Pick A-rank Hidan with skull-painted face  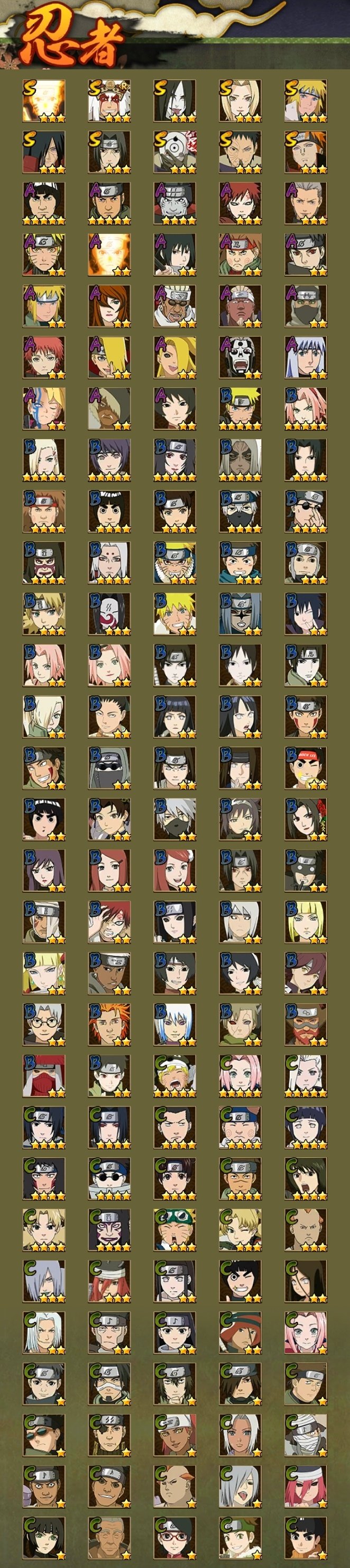click(240, 357)
